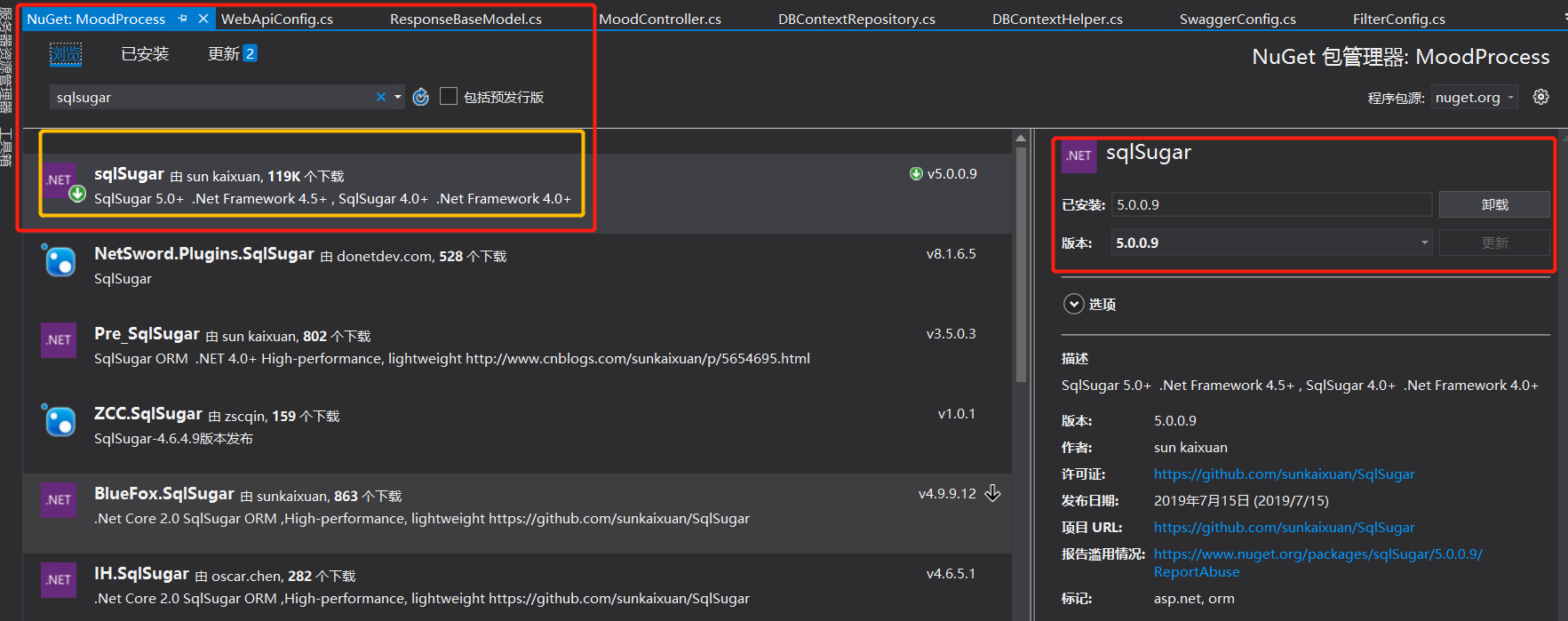The height and width of the screenshot is (621, 1568).
Task: Select the sqlSugar package icon in list
Action: tap(60, 180)
